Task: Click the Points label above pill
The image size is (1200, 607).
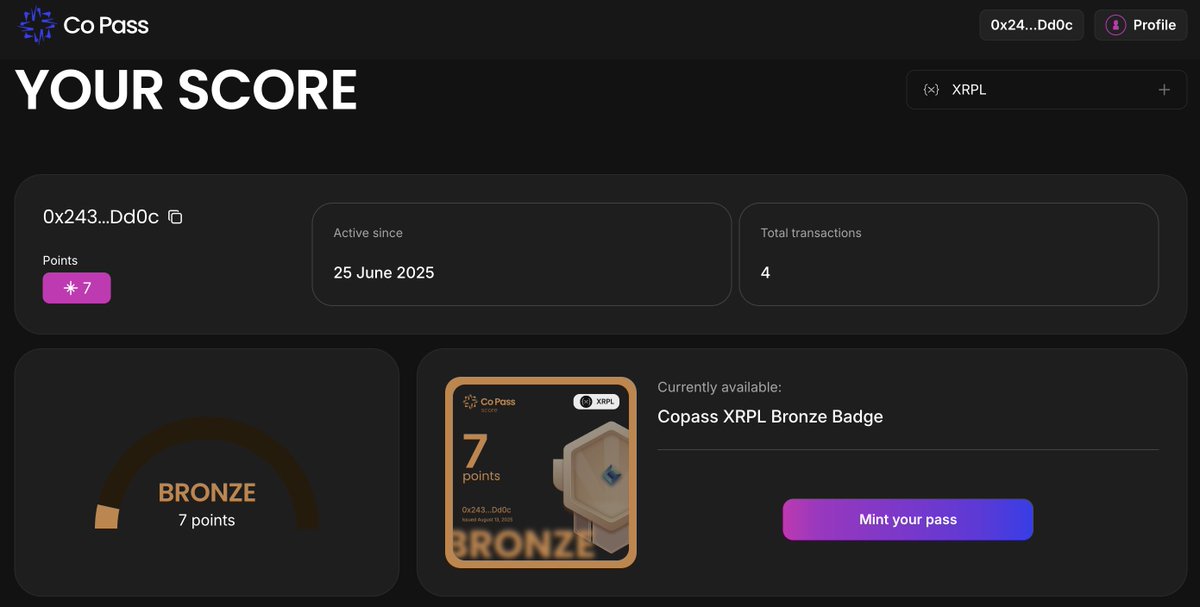Action: pyautogui.click(x=60, y=260)
